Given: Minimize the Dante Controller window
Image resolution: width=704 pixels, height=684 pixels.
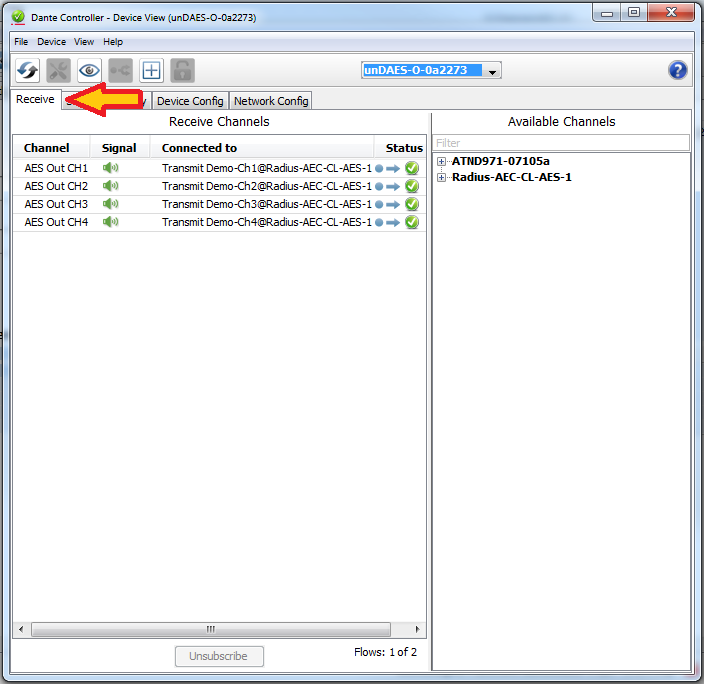Looking at the screenshot, I should 607,12.
